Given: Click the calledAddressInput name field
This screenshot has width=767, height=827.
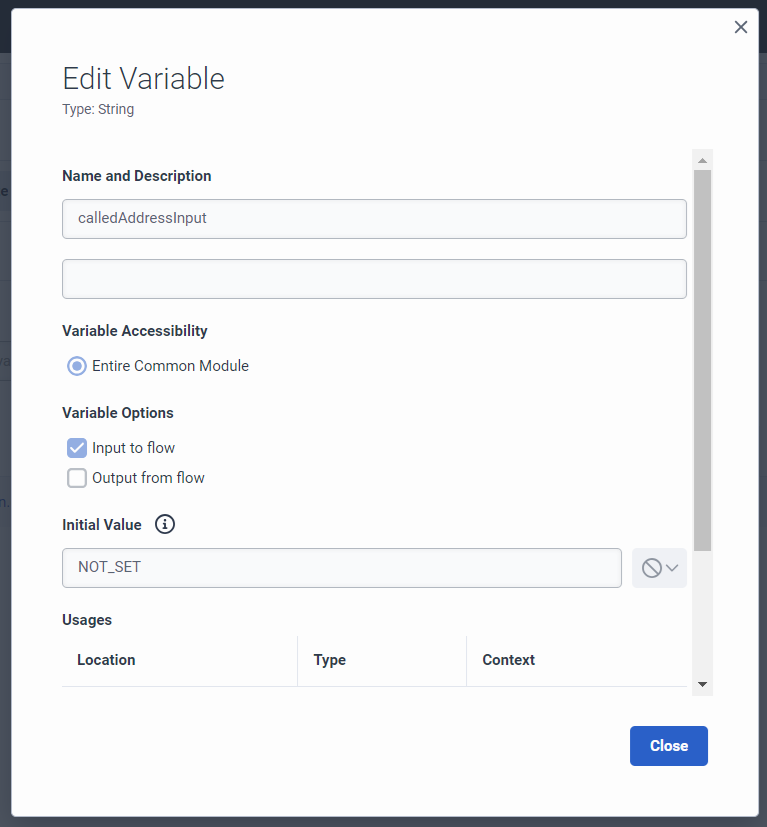Looking at the screenshot, I should pyautogui.click(x=374, y=218).
